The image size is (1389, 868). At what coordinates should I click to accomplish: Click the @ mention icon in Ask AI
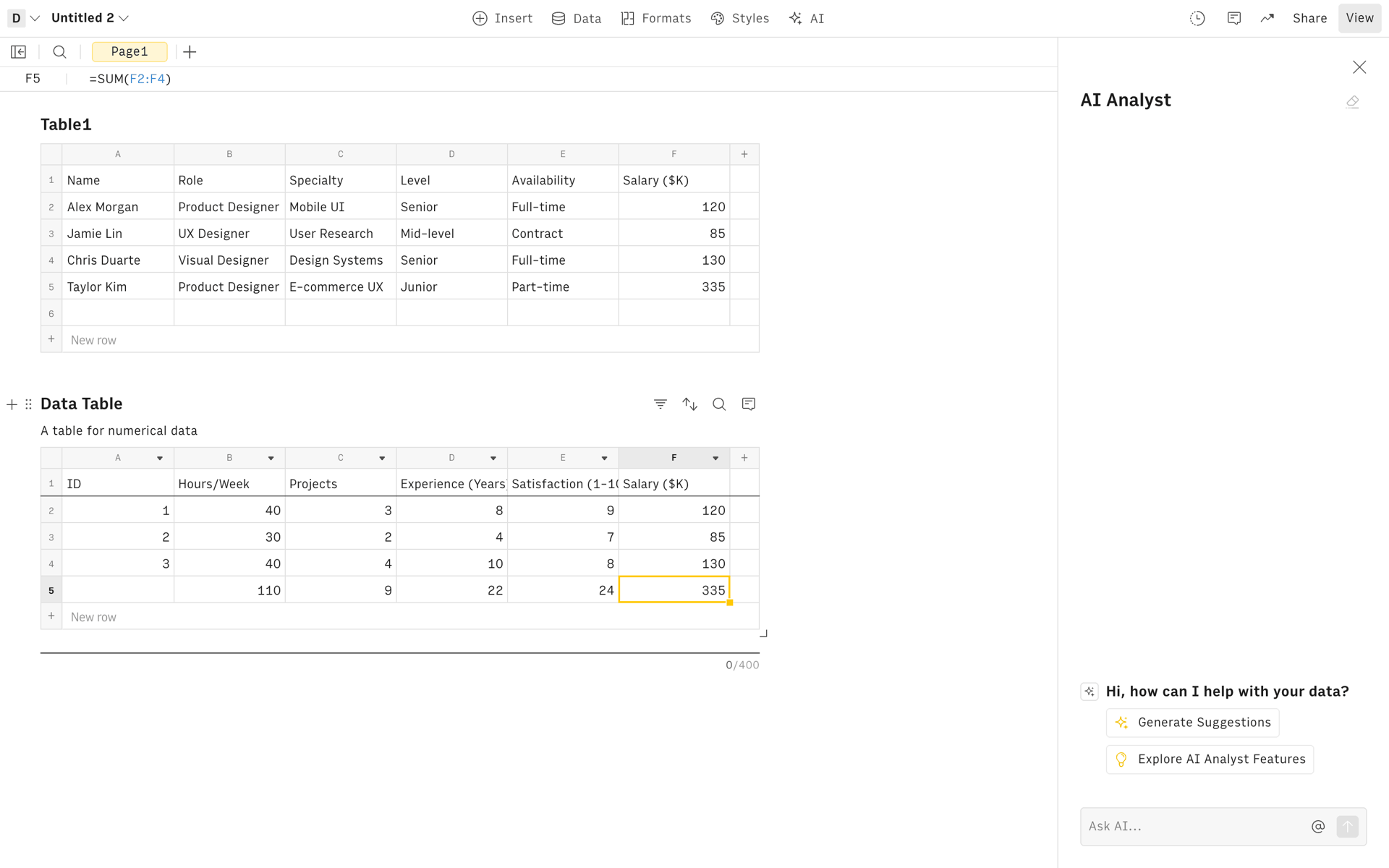click(1318, 827)
